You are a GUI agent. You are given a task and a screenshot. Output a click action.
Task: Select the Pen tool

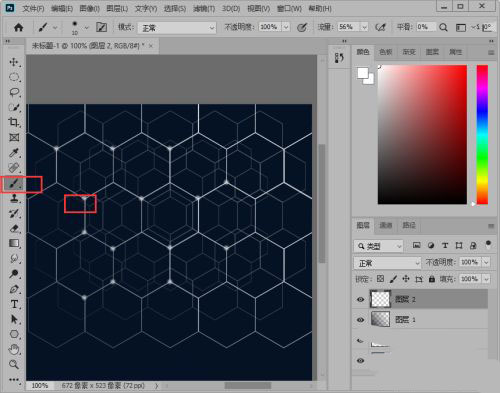[x=14, y=289]
